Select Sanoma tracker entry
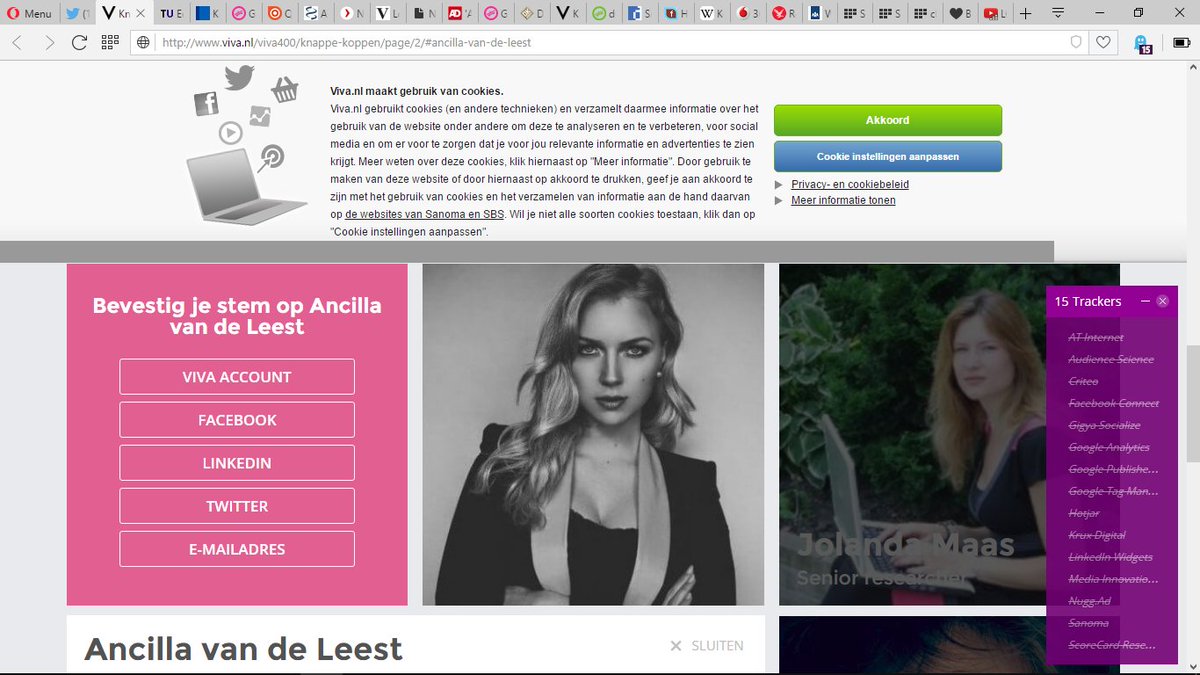 point(1088,624)
